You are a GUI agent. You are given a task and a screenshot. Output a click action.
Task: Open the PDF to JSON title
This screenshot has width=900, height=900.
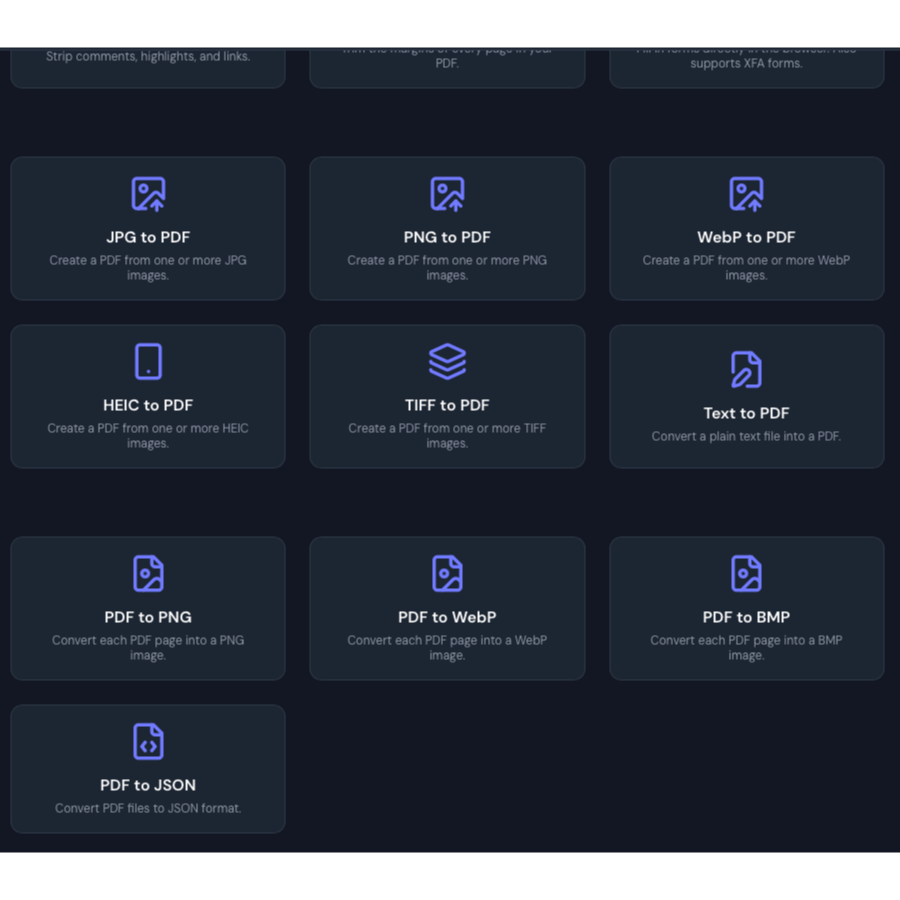pos(148,785)
